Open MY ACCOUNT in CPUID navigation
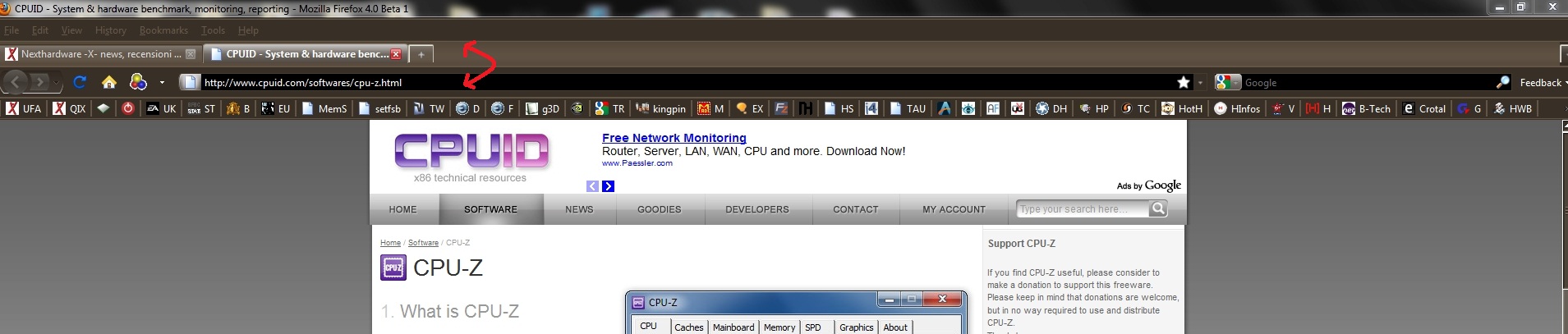This screenshot has width=1568, height=334. [x=954, y=209]
